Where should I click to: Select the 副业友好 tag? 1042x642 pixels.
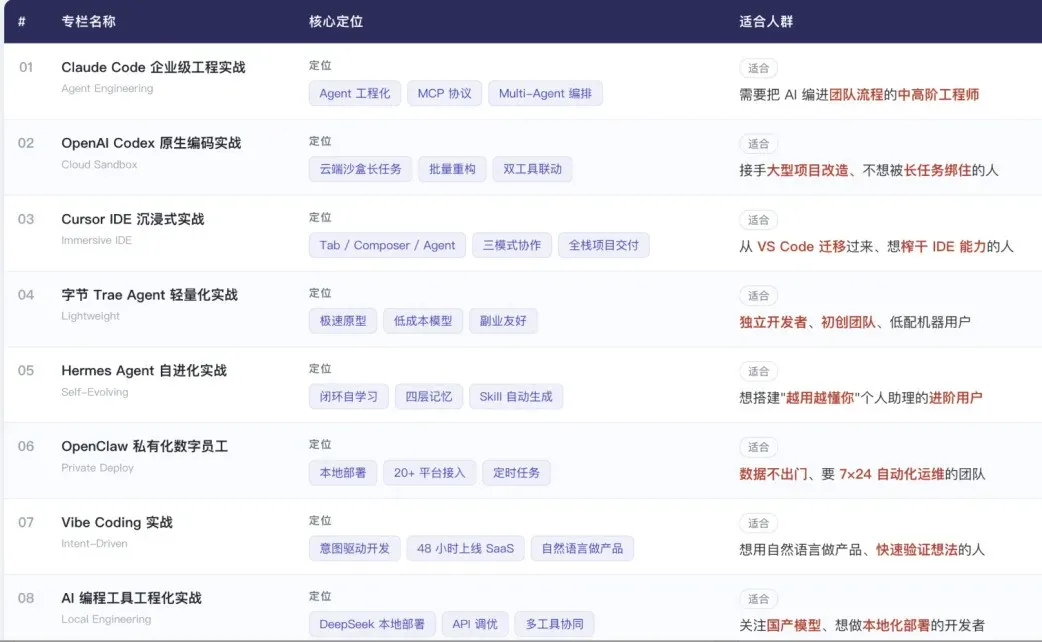tap(503, 321)
